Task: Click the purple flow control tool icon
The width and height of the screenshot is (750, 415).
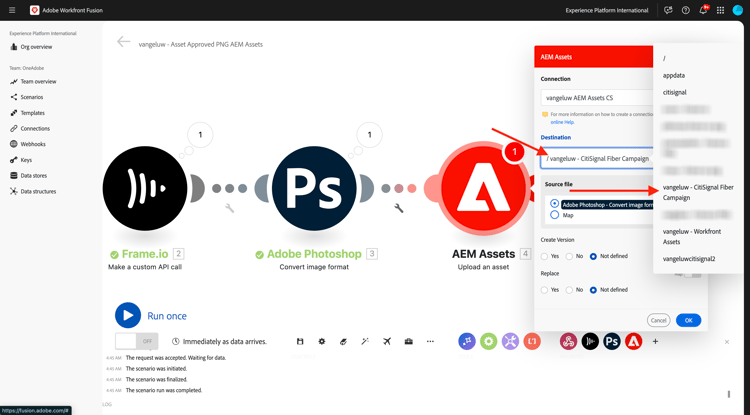Action: pyautogui.click(x=467, y=341)
